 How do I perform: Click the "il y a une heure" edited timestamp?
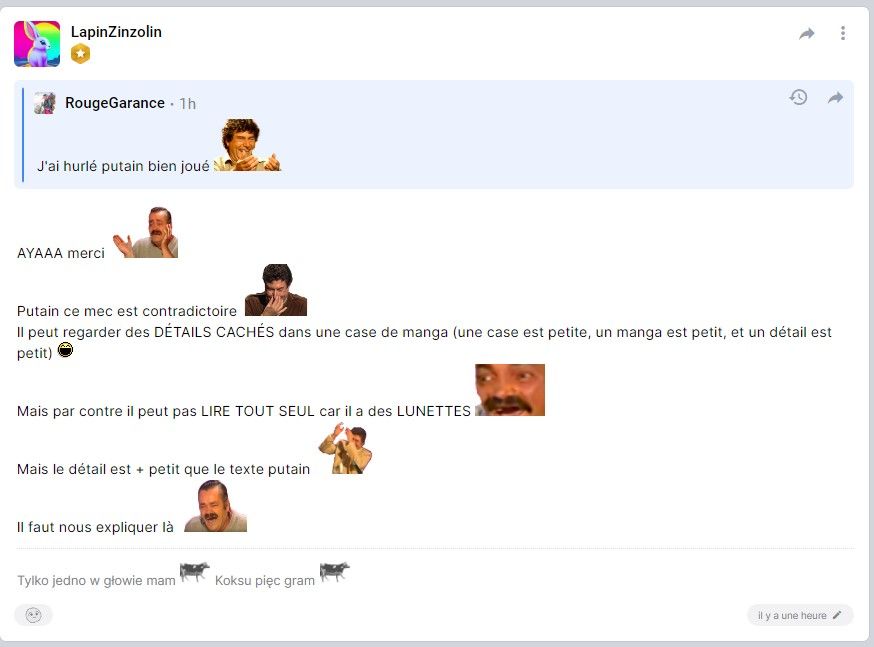[x=792, y=615]
